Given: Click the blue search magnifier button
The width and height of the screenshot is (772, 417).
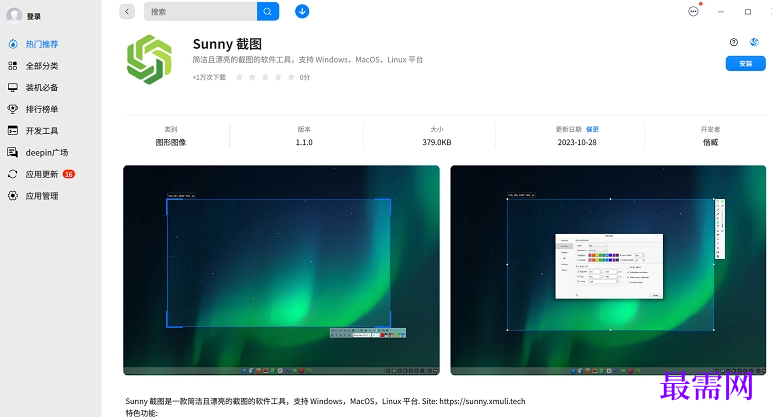Looking at the screenshot, I should (x=268, y=11).
